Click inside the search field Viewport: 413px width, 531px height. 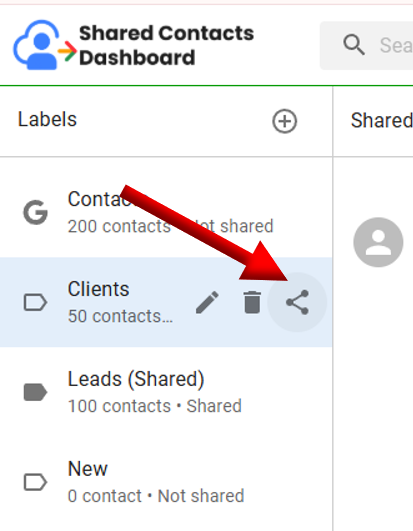coord(367,45)
